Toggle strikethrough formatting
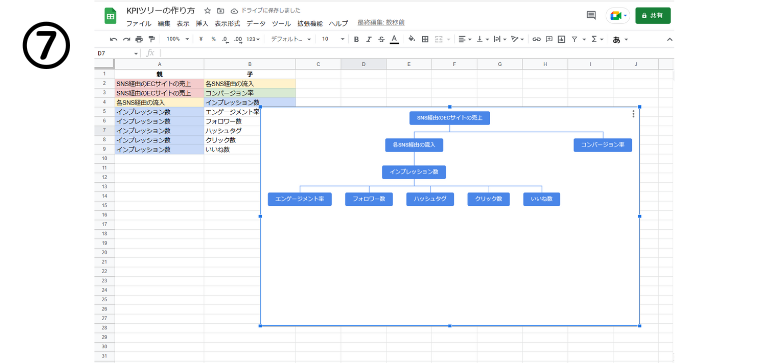768x363 pixels. 382,39
